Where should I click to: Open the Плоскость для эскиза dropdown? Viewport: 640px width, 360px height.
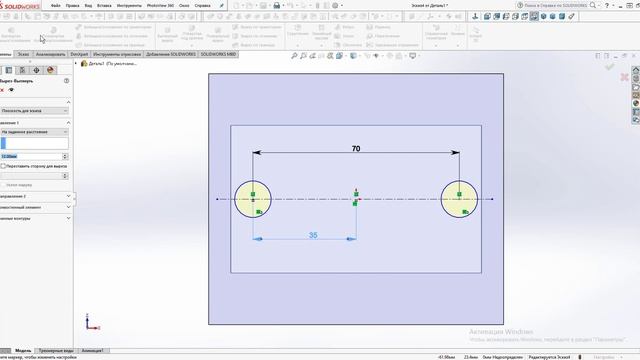(x=34, y=111)
